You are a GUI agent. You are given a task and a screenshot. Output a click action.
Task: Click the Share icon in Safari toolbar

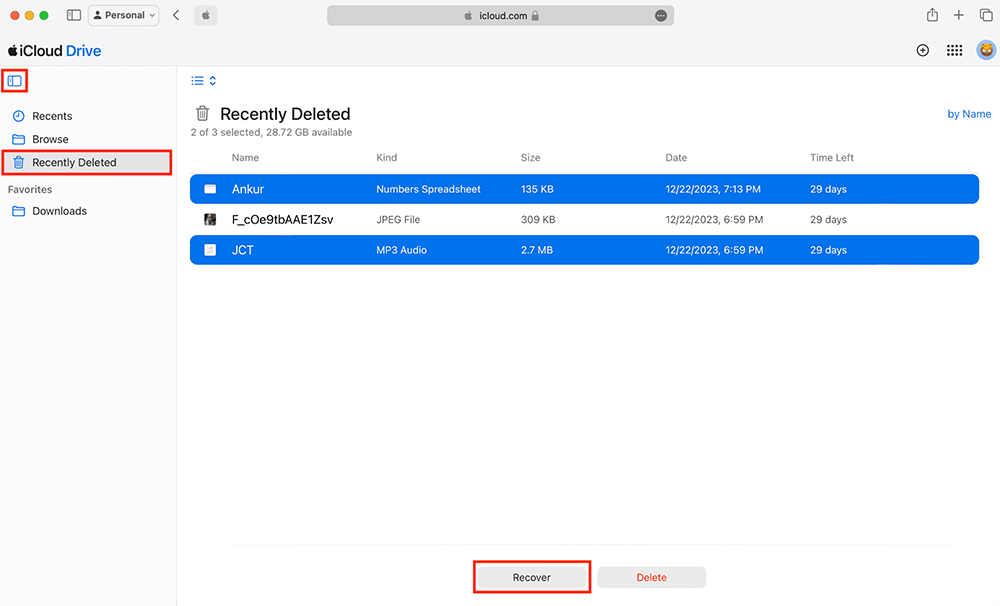[931, 15]
